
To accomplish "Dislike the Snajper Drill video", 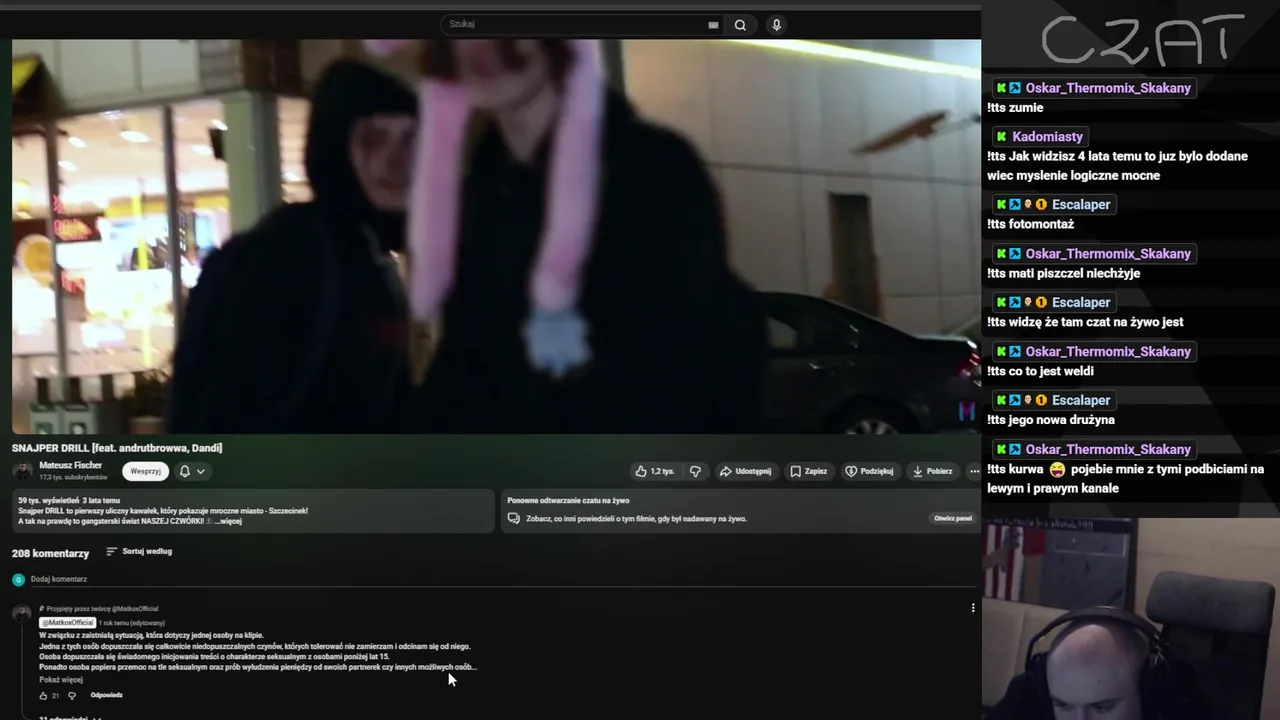I will pyautogui.click(x=696, y=471).
